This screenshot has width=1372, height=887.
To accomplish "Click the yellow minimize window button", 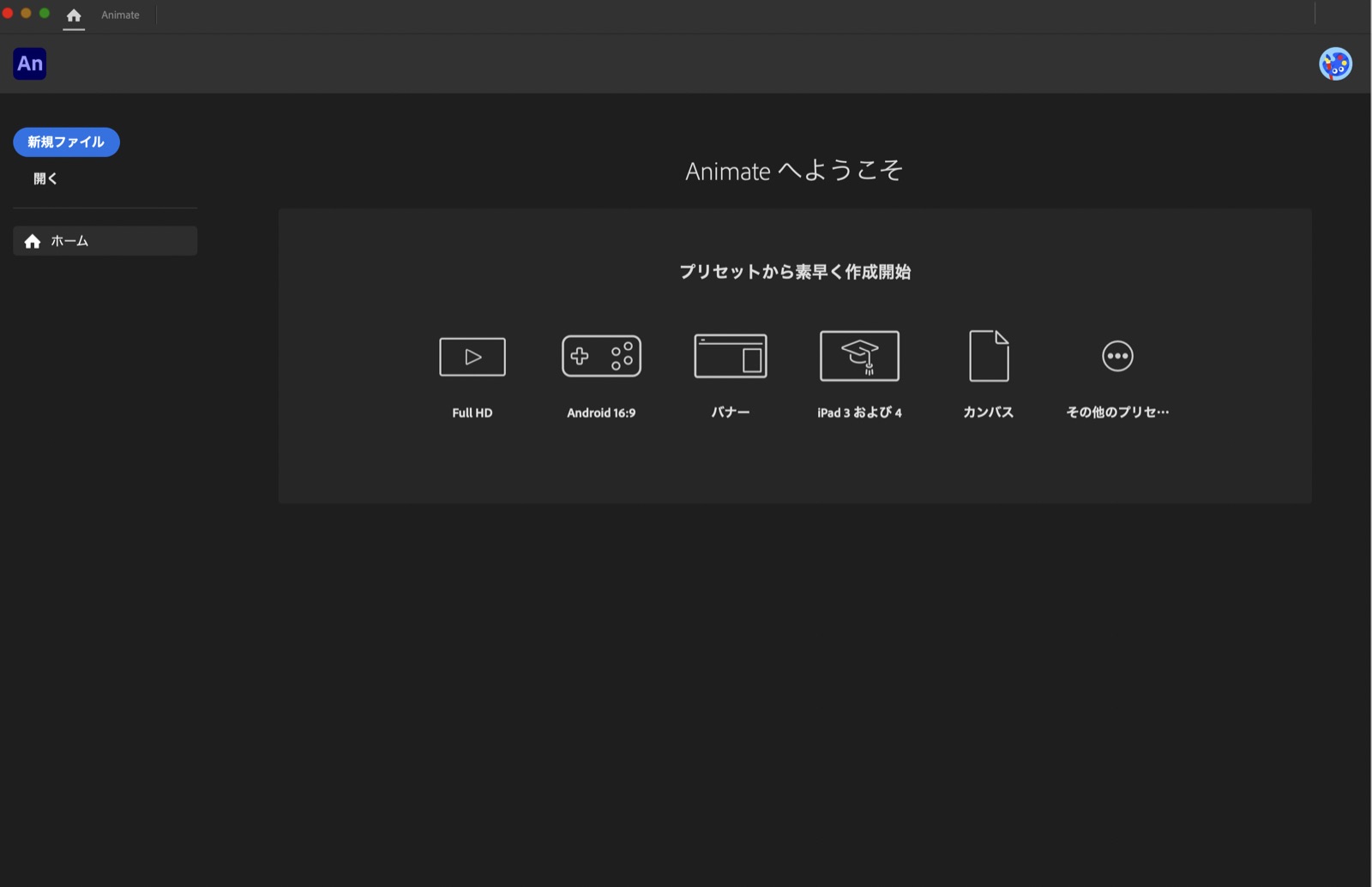I will pos(26,13).
